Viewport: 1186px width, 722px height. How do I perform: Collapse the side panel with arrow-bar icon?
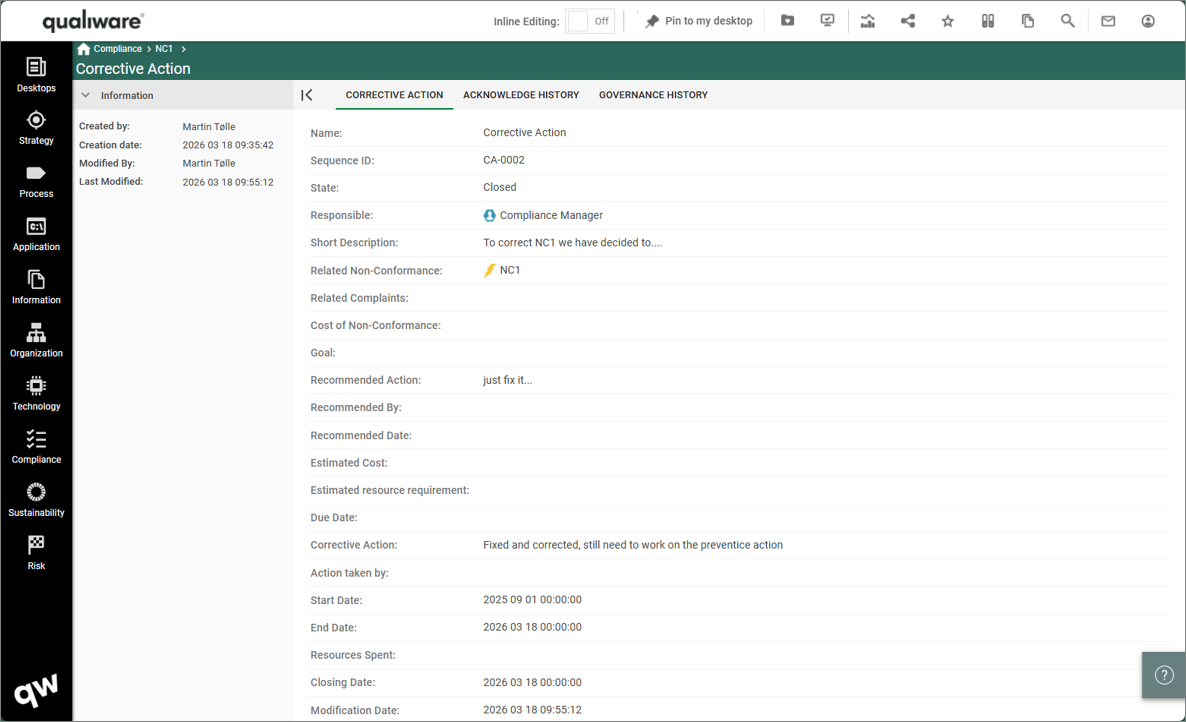[x=307, y=95]
